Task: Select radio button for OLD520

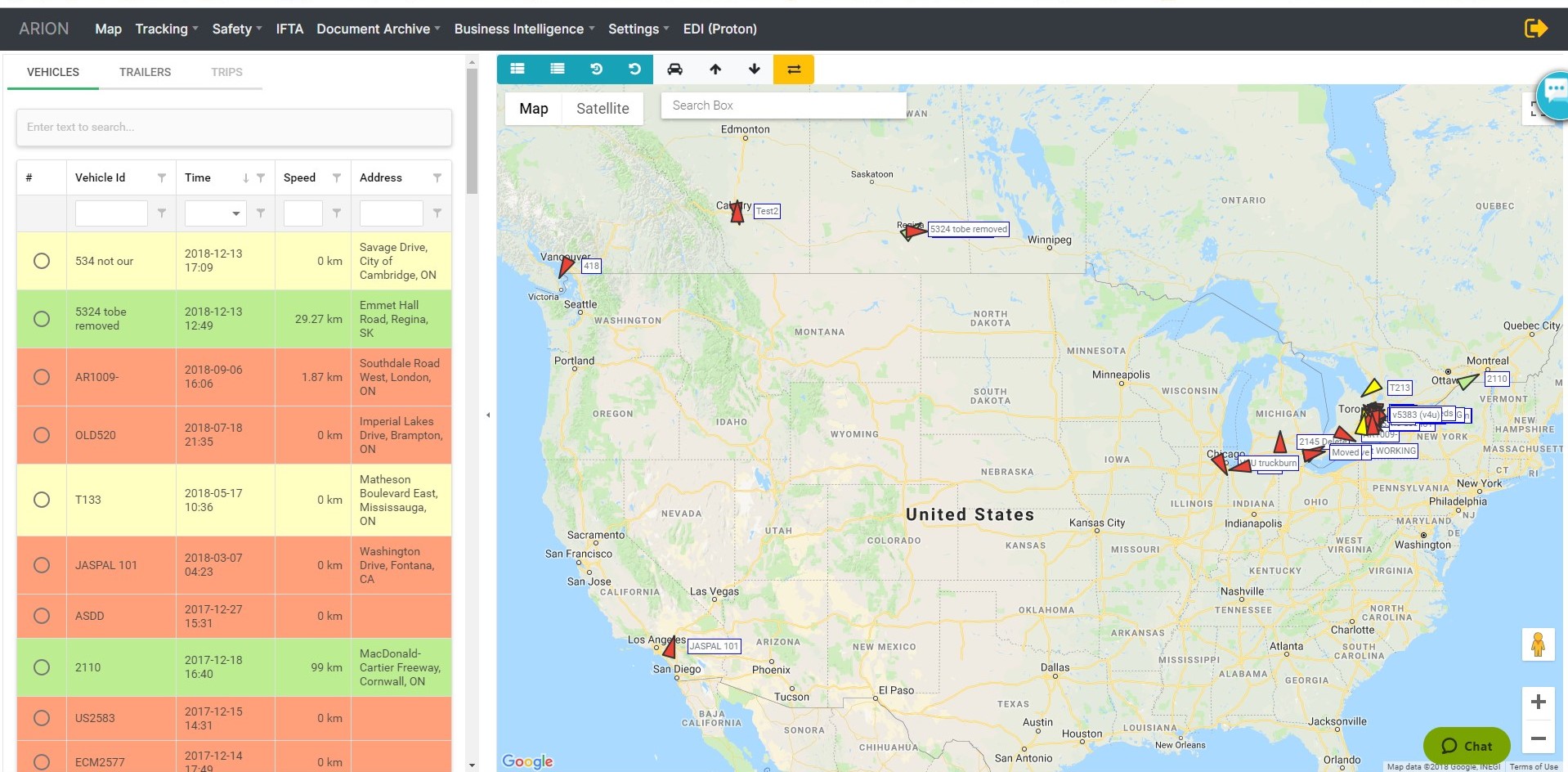Action: [x=42, y=435]
